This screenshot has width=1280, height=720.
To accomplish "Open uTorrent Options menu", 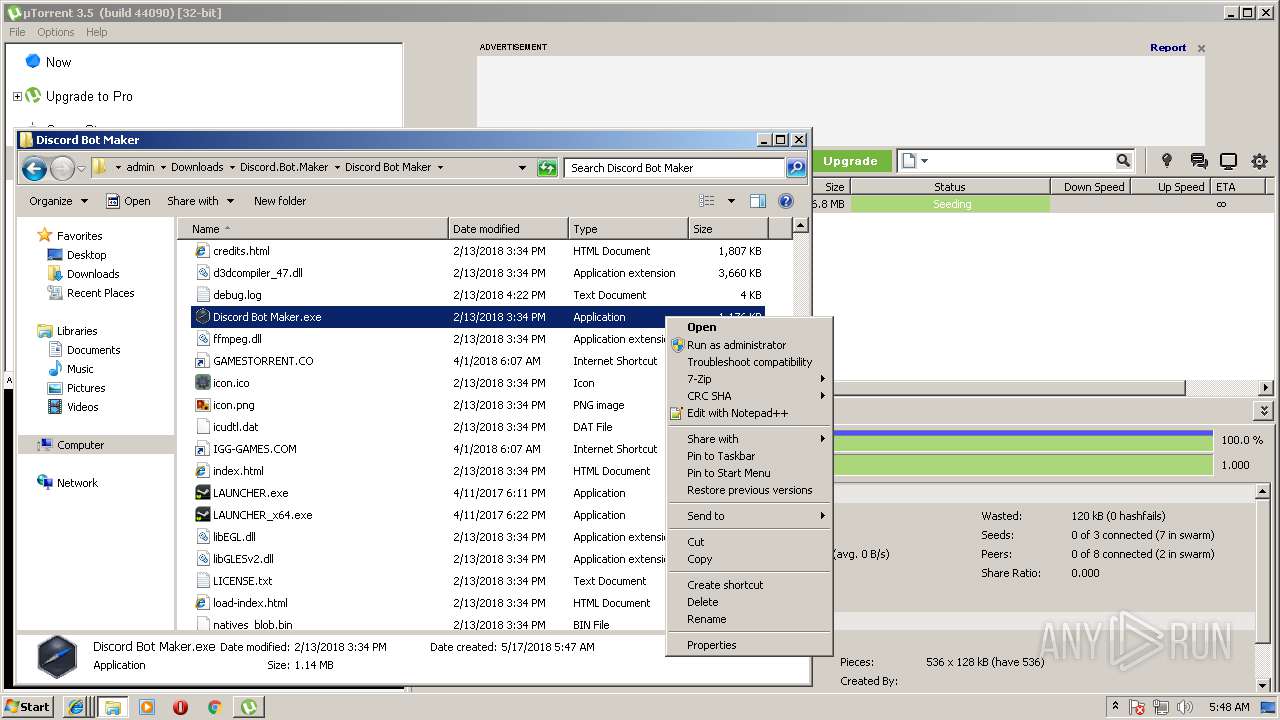I will 56,32.
